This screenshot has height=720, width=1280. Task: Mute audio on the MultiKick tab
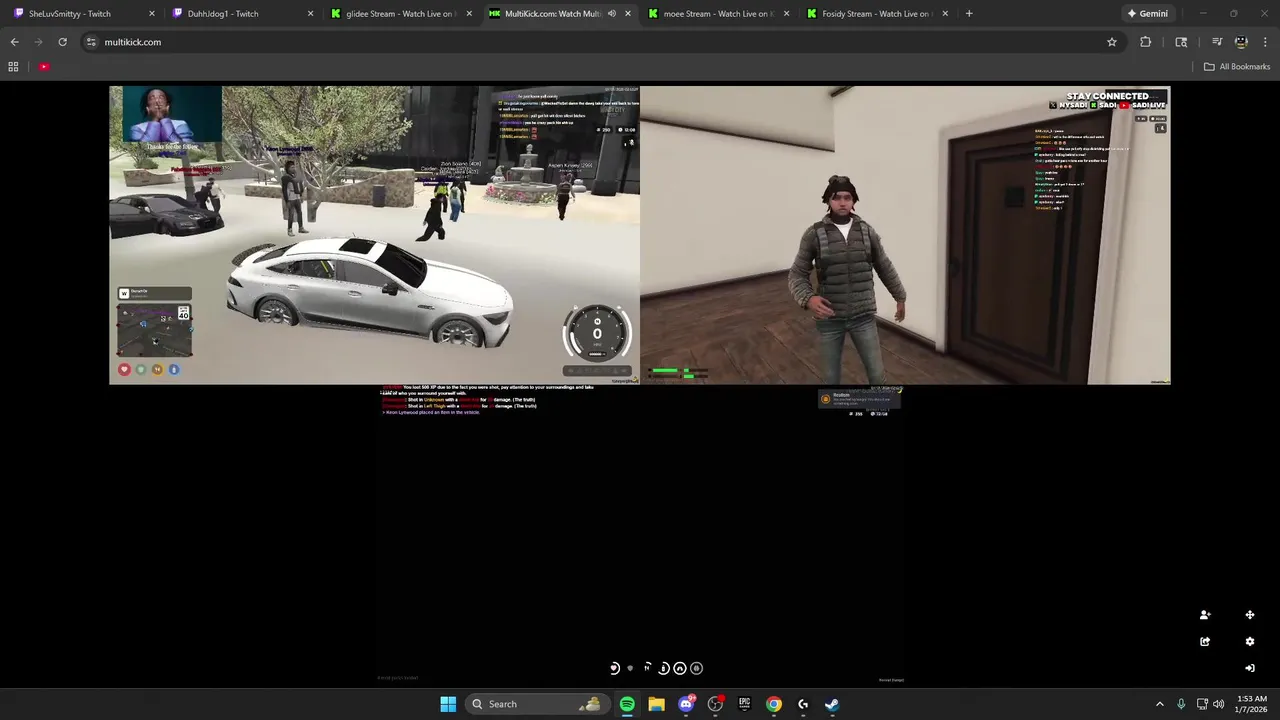pyautogui.click(x=611, y=14)
